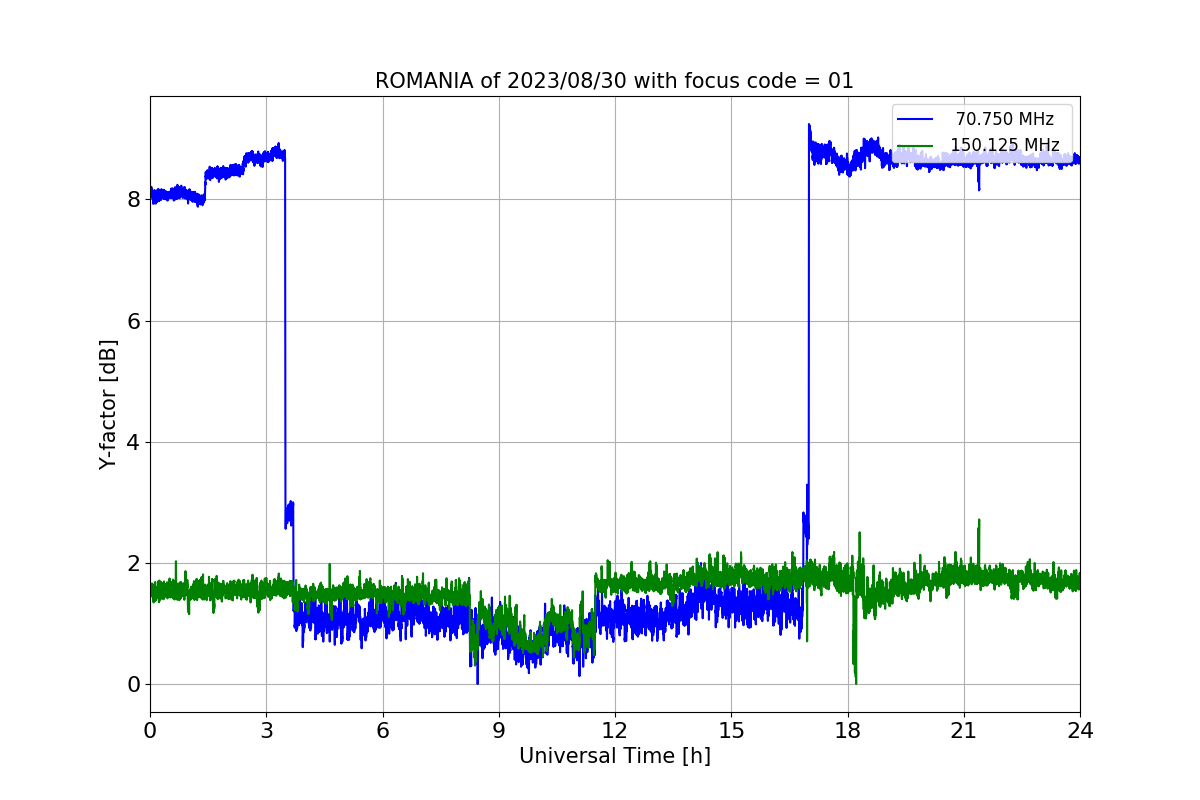Click y-axis tick label '2'
Screen dimensions: 1200x800
133,563
